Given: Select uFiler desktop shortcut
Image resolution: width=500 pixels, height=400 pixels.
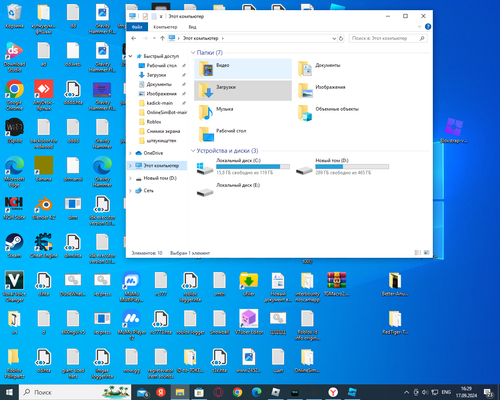Looking at the screenshot, I should (249, 284).
